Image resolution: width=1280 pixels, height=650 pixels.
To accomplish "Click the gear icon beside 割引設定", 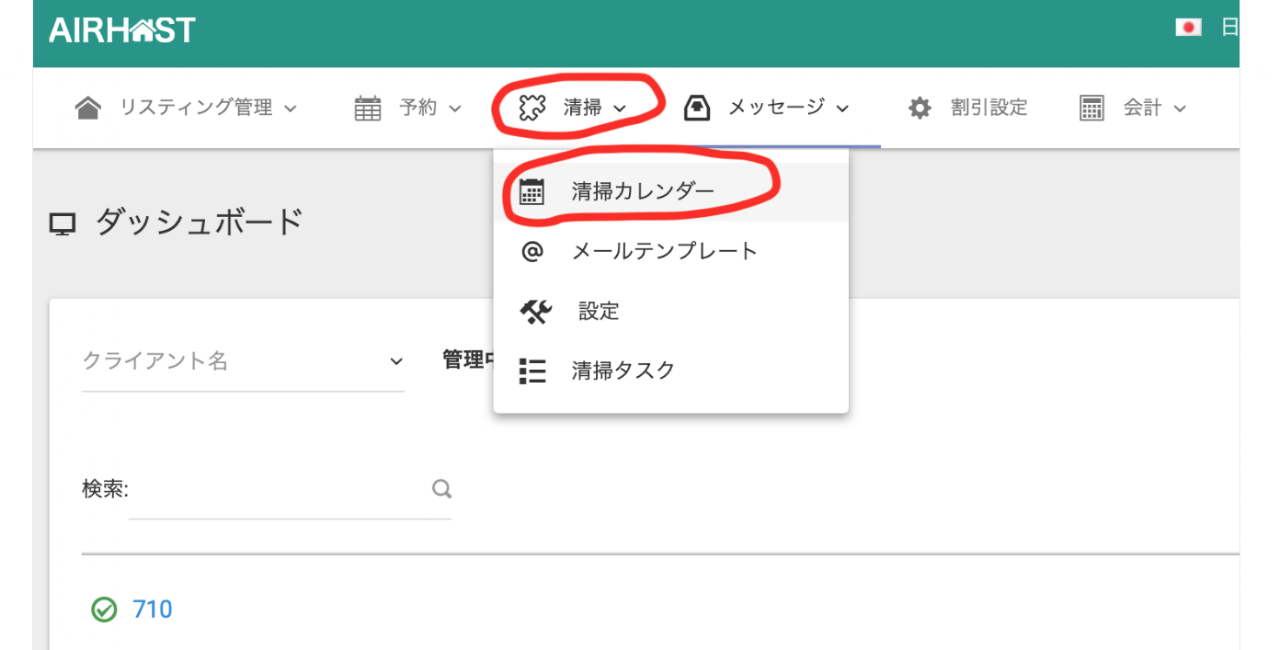I will tap(919, 108).
